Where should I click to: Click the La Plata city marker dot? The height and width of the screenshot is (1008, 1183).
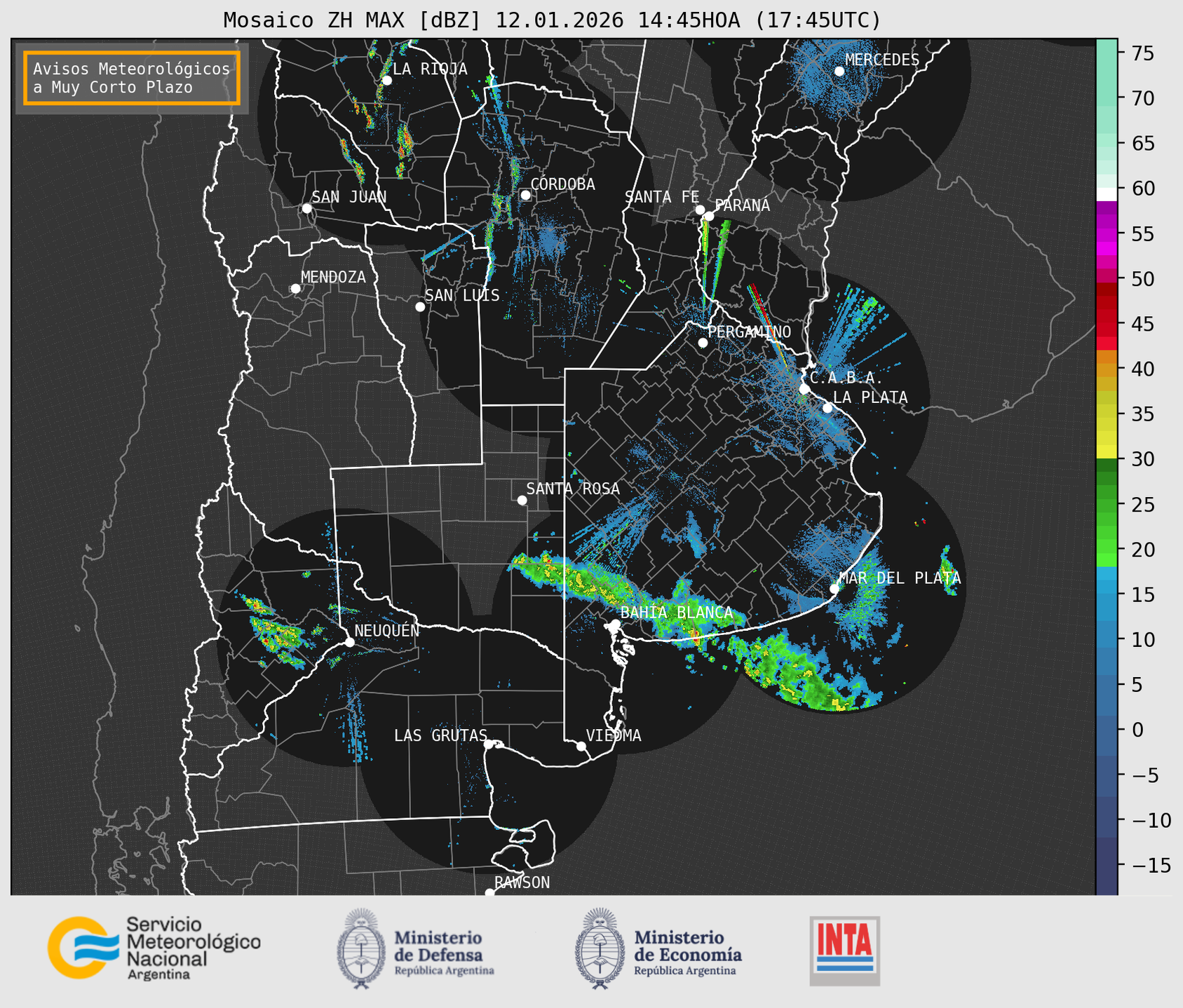(827, 408)
